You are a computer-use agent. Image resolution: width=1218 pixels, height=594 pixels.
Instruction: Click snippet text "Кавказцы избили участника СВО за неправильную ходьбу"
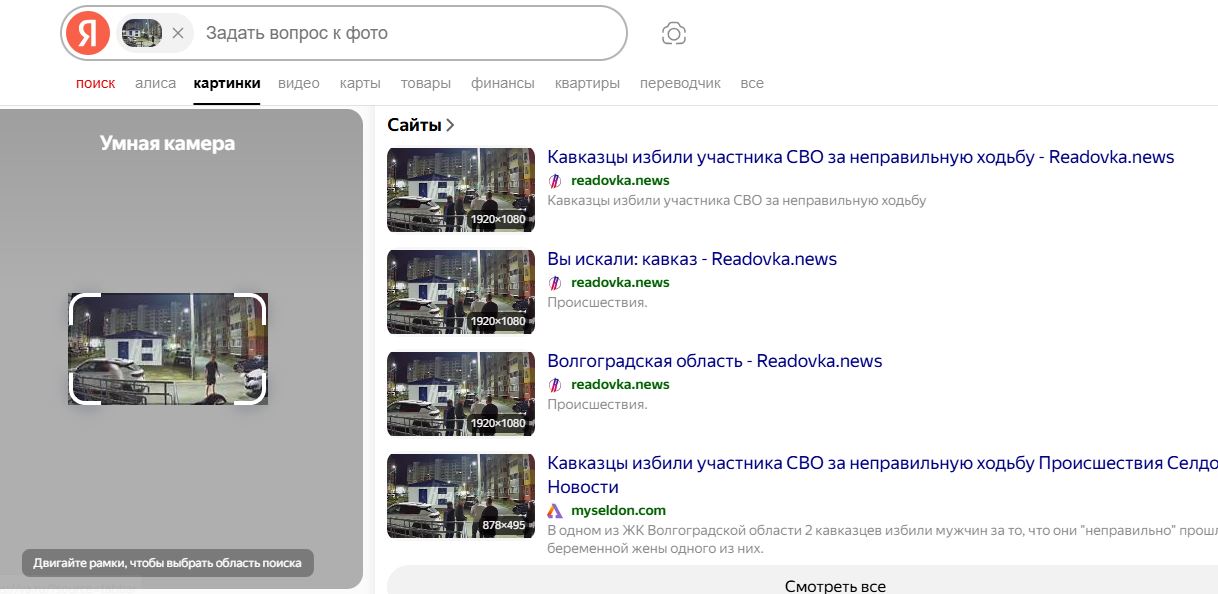point(737,200)
